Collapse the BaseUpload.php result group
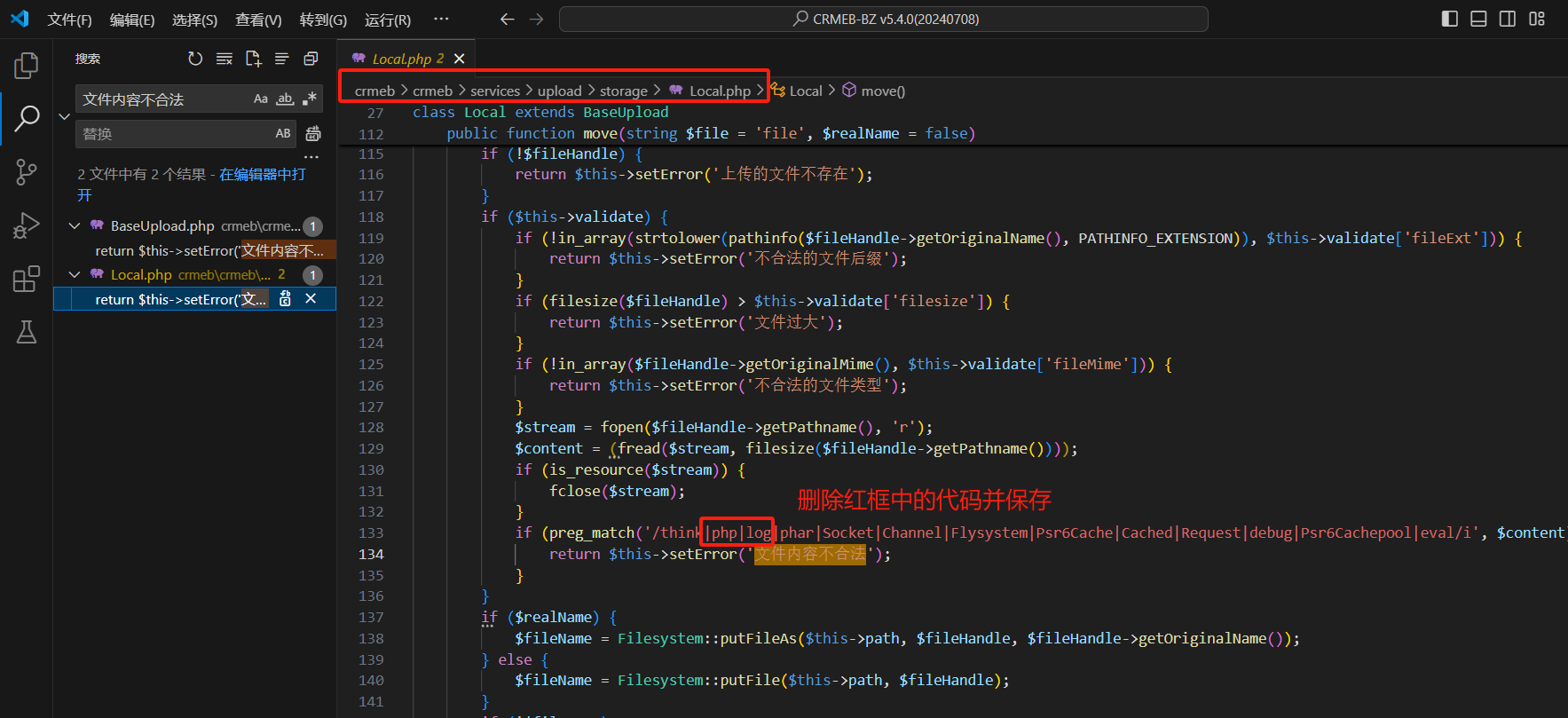1568x718 pixels. [75, 226]
